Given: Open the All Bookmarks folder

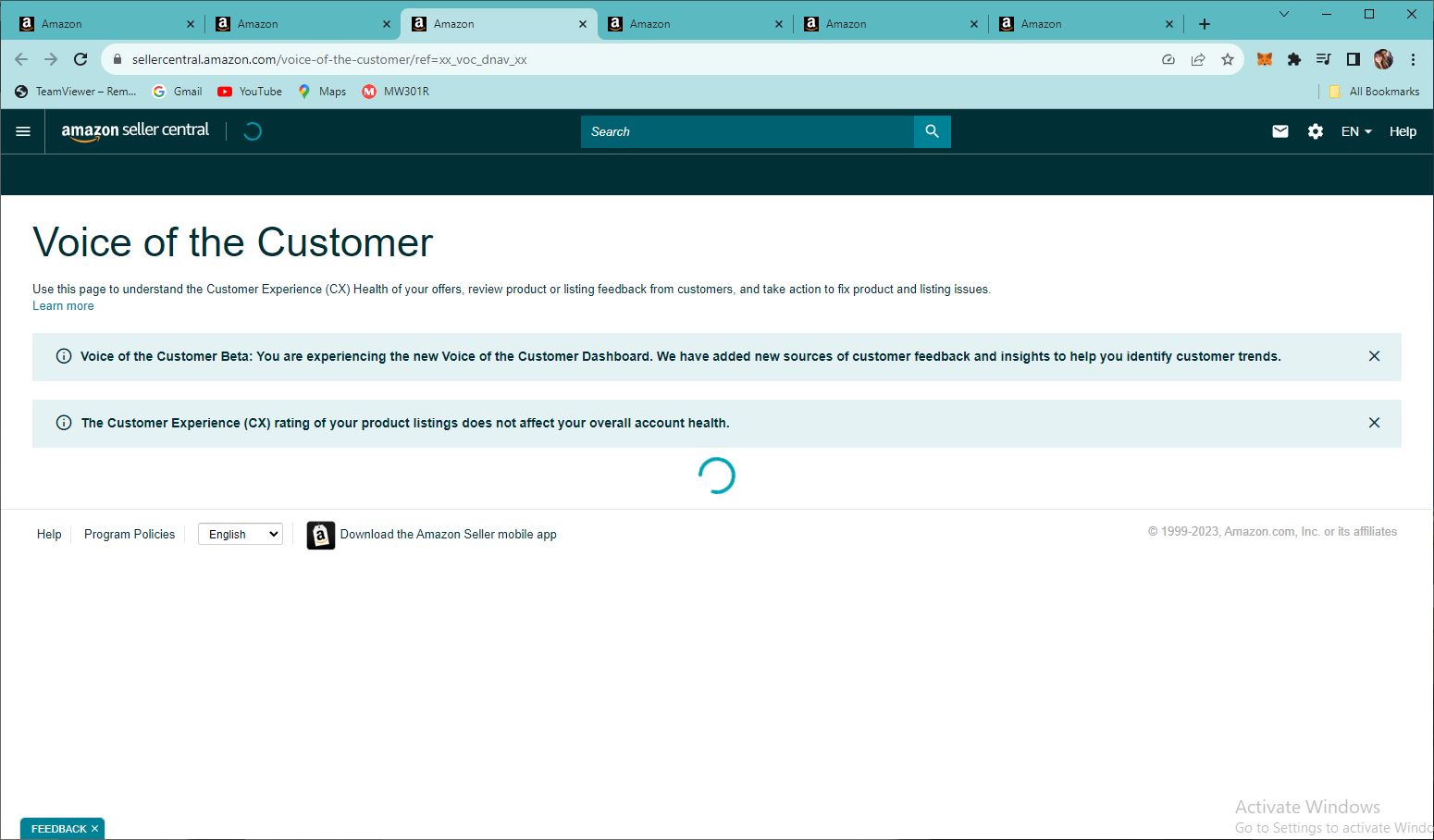Looking at the screenshot, I should pyautogui.click(x=1374, y=92).
